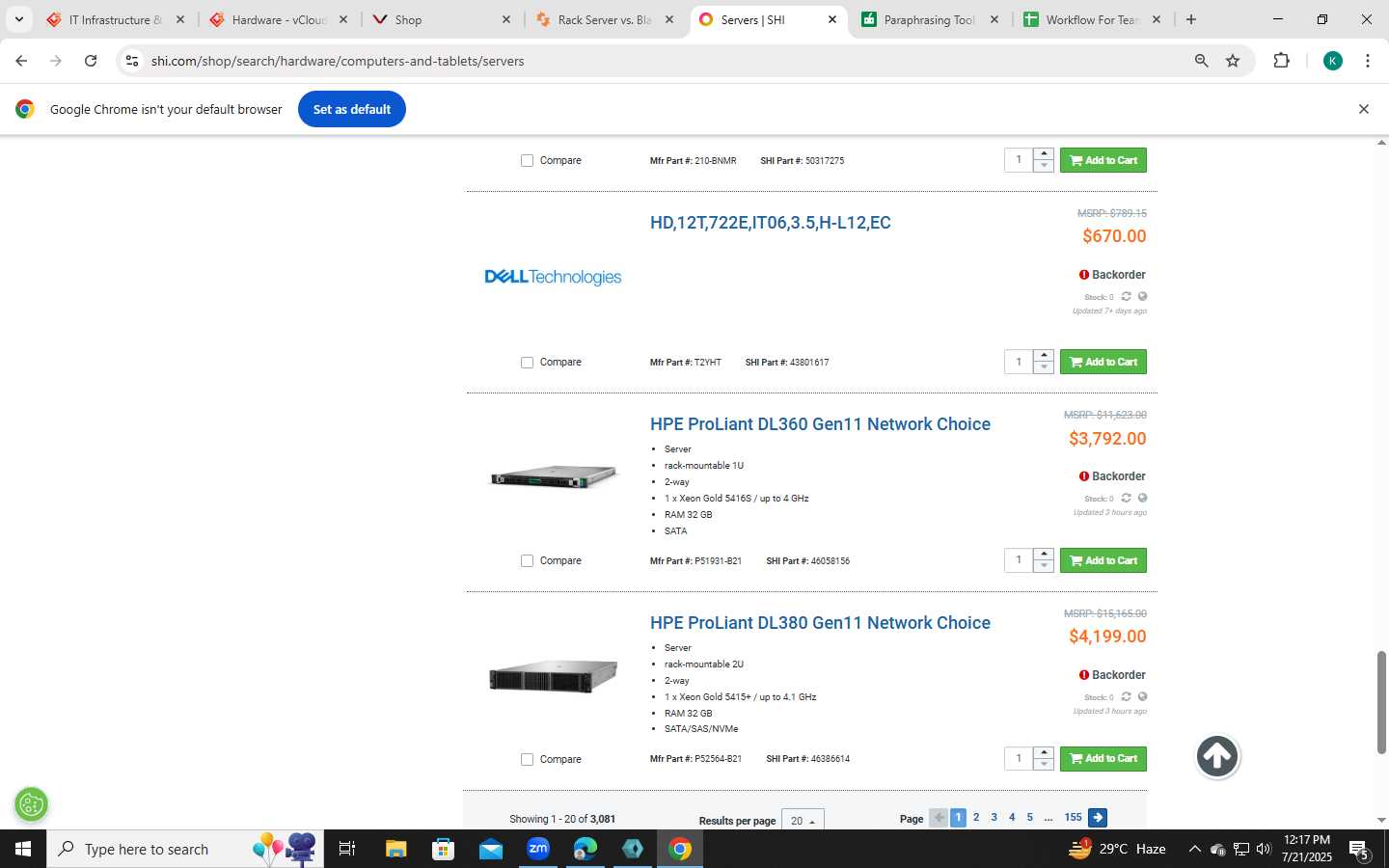This screenshot has height=868, width=1389.
Task: Bookmark this page with the star icon
Action: pyautogui.click(x=1233, y=61)
